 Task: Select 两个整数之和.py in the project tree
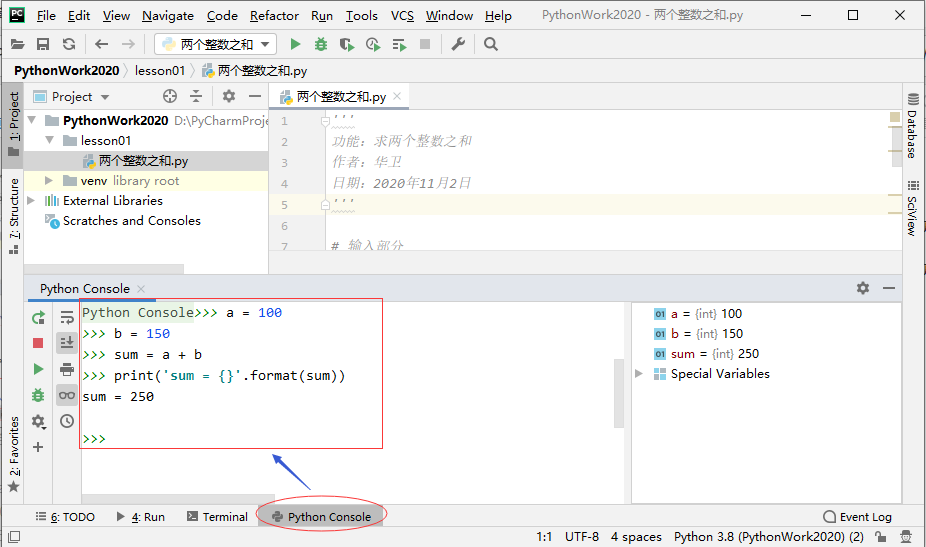coord(146,161)
